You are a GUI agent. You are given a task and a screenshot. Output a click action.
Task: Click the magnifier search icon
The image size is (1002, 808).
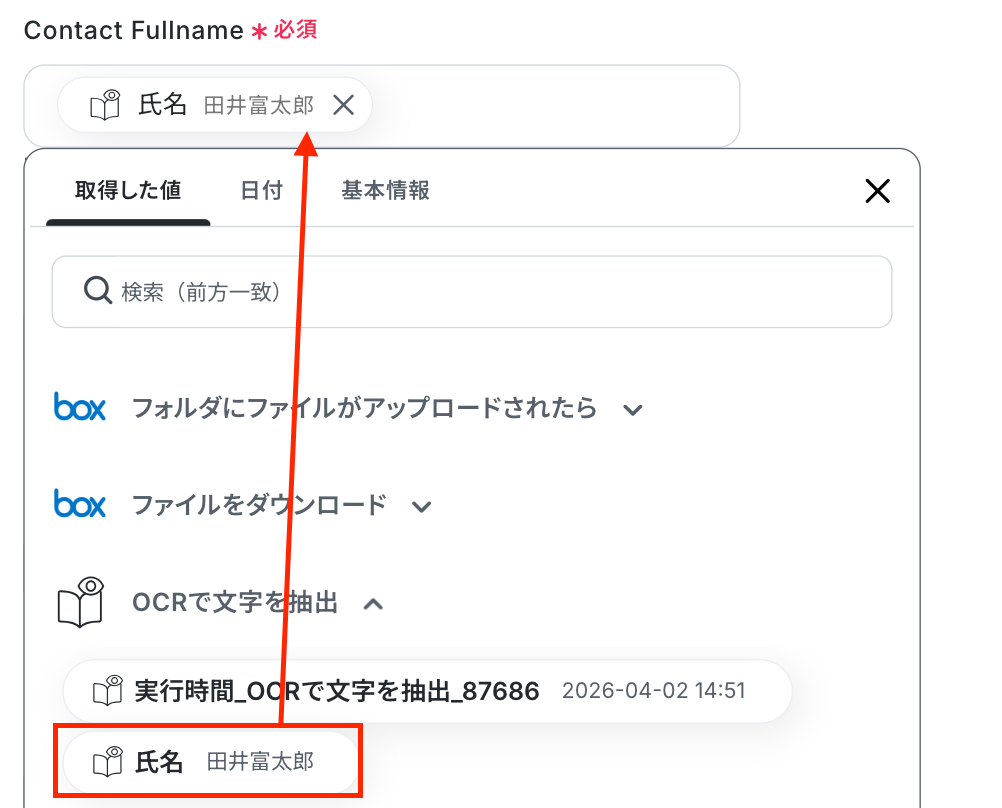[97, 291]
